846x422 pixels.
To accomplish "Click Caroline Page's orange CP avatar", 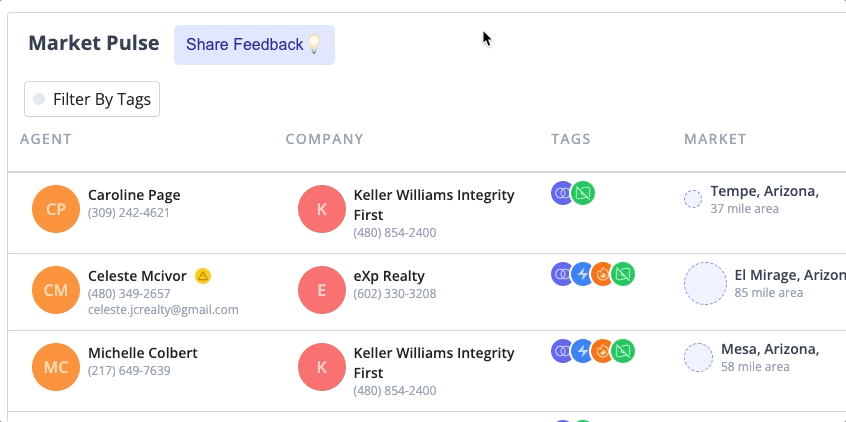I will tap(56, 209).
